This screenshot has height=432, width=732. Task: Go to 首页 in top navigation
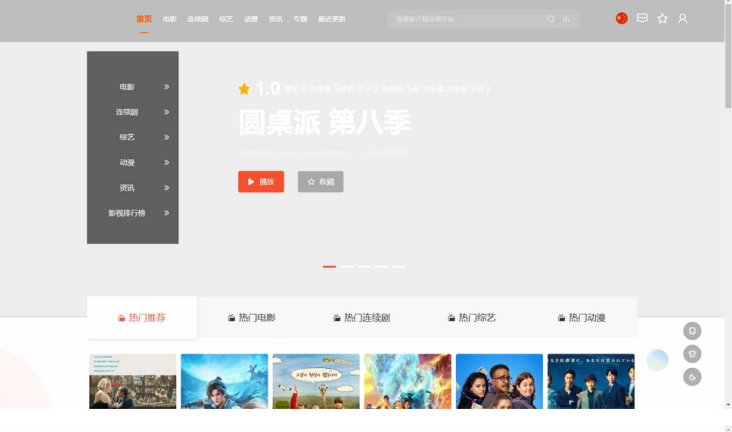(144, 19)
